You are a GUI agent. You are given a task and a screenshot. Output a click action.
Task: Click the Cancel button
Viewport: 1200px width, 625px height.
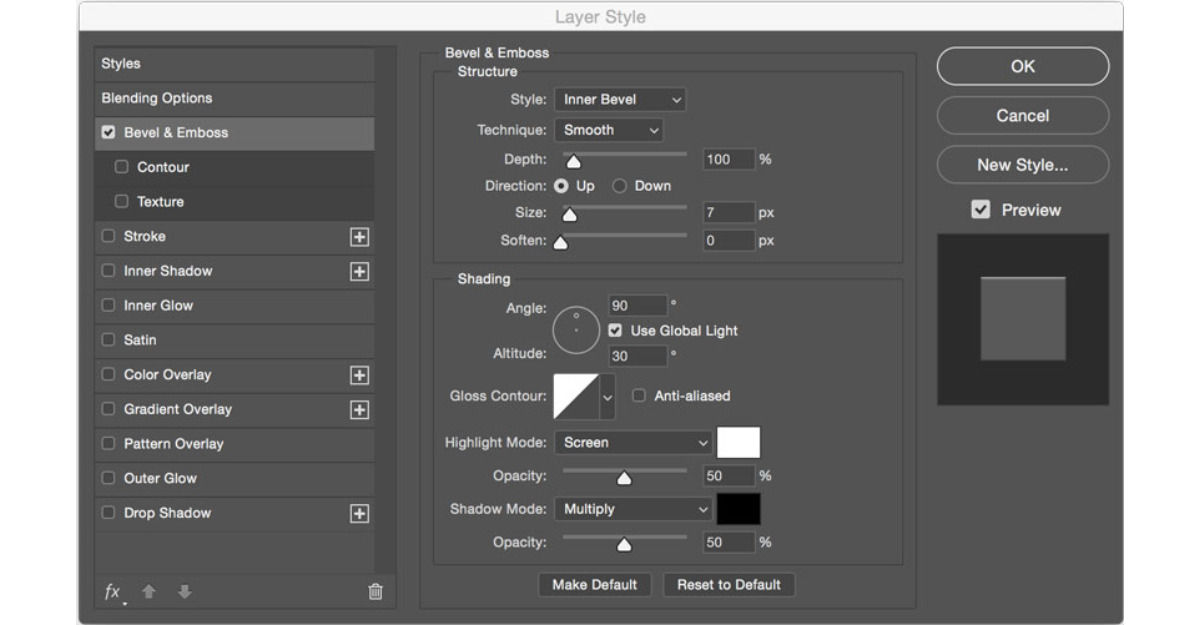click(1023, 116)
